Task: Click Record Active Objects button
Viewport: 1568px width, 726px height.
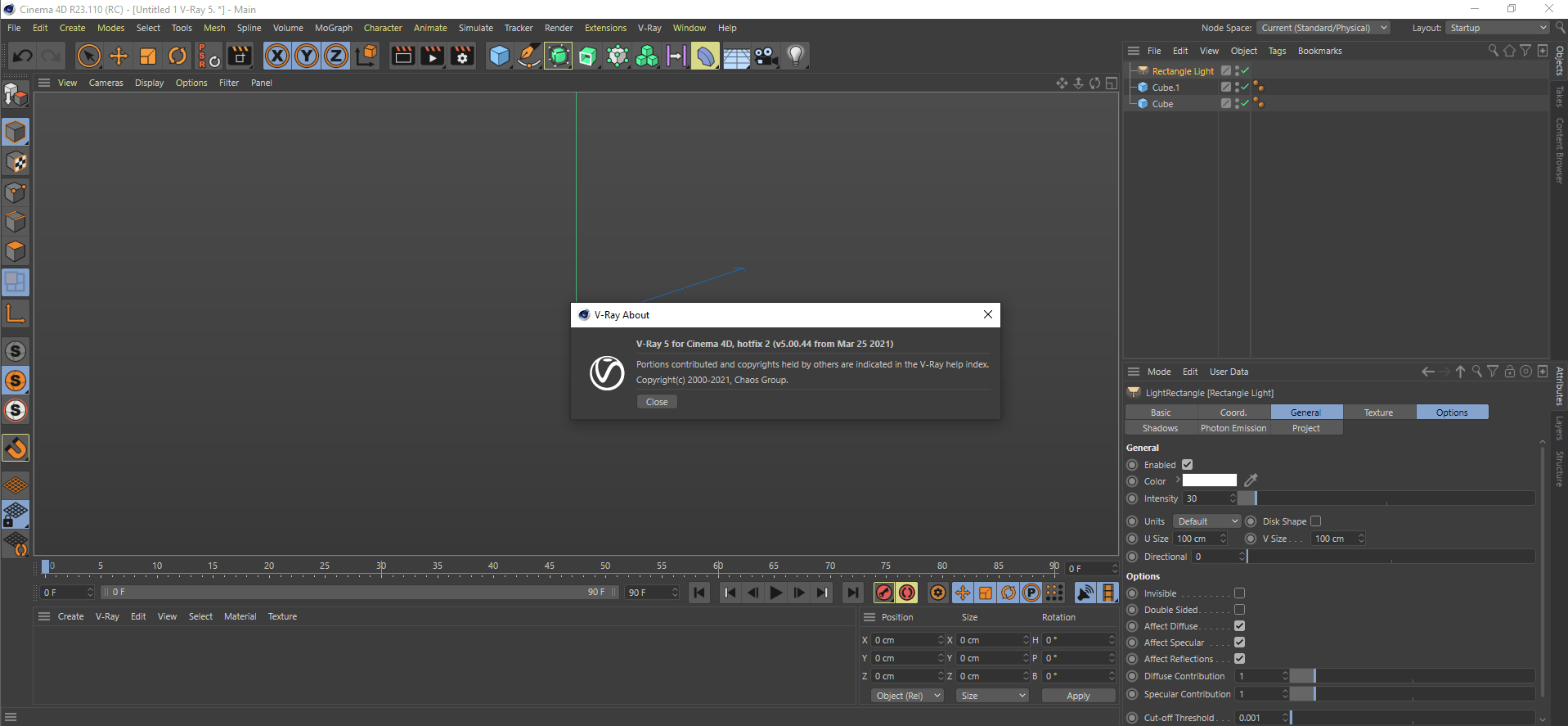Action: click(x=884, y=593)
